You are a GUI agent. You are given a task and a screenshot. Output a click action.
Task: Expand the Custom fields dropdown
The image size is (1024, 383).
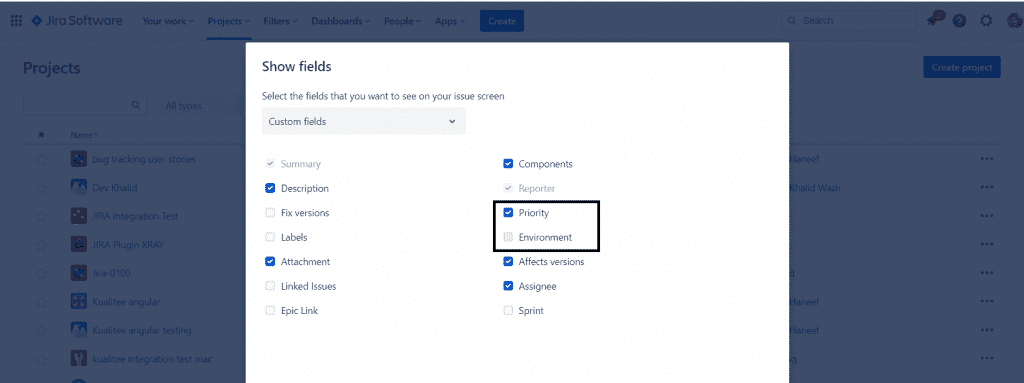pyautogui.click(x=364, y=122)
